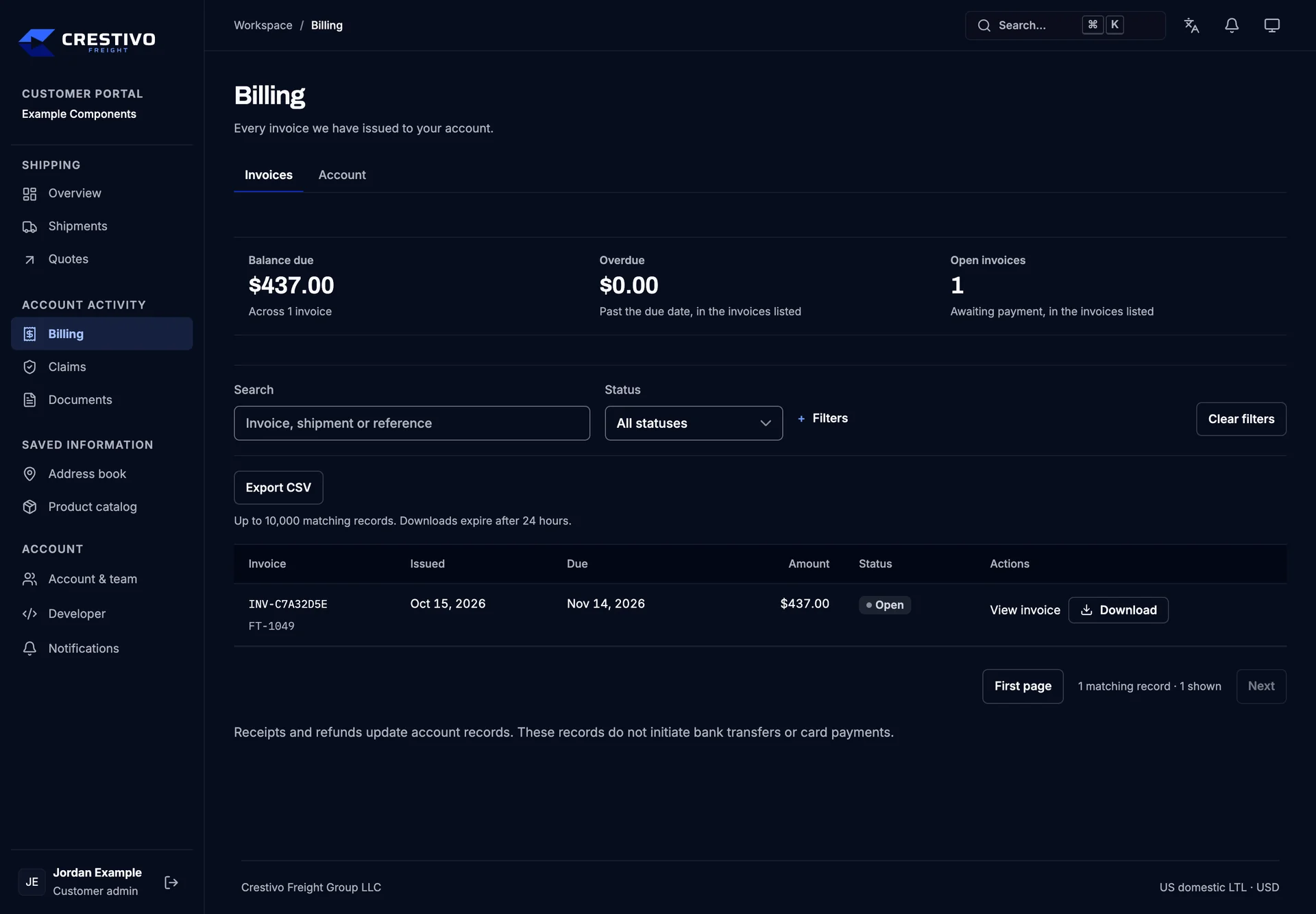Image resolution: width=1316 pixels, height=914 pixels.
Task: Click the $437.00 balance due value
Action: pyautogui.click(x=291, y=285)
